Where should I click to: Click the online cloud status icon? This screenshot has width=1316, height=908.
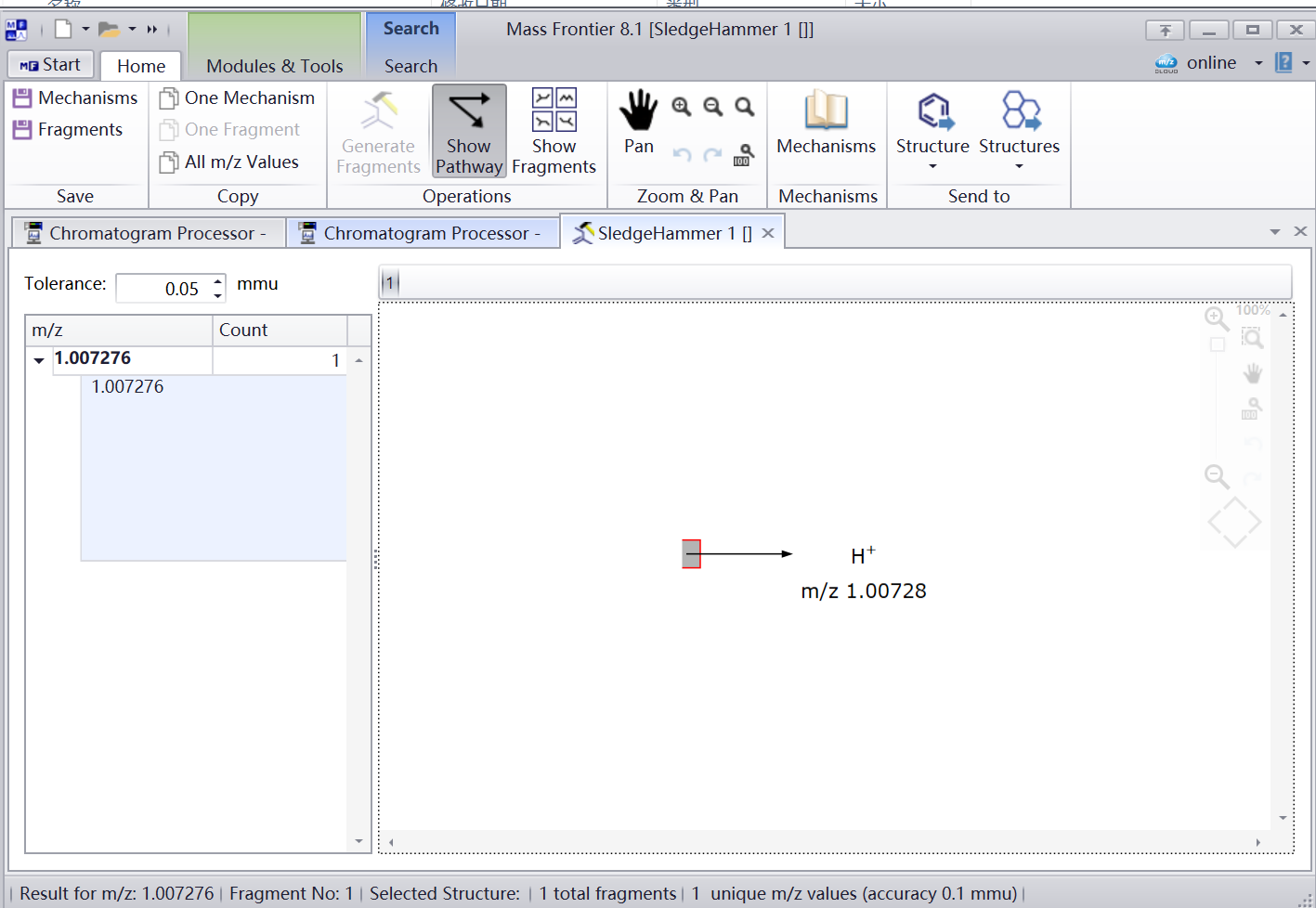1166,63
